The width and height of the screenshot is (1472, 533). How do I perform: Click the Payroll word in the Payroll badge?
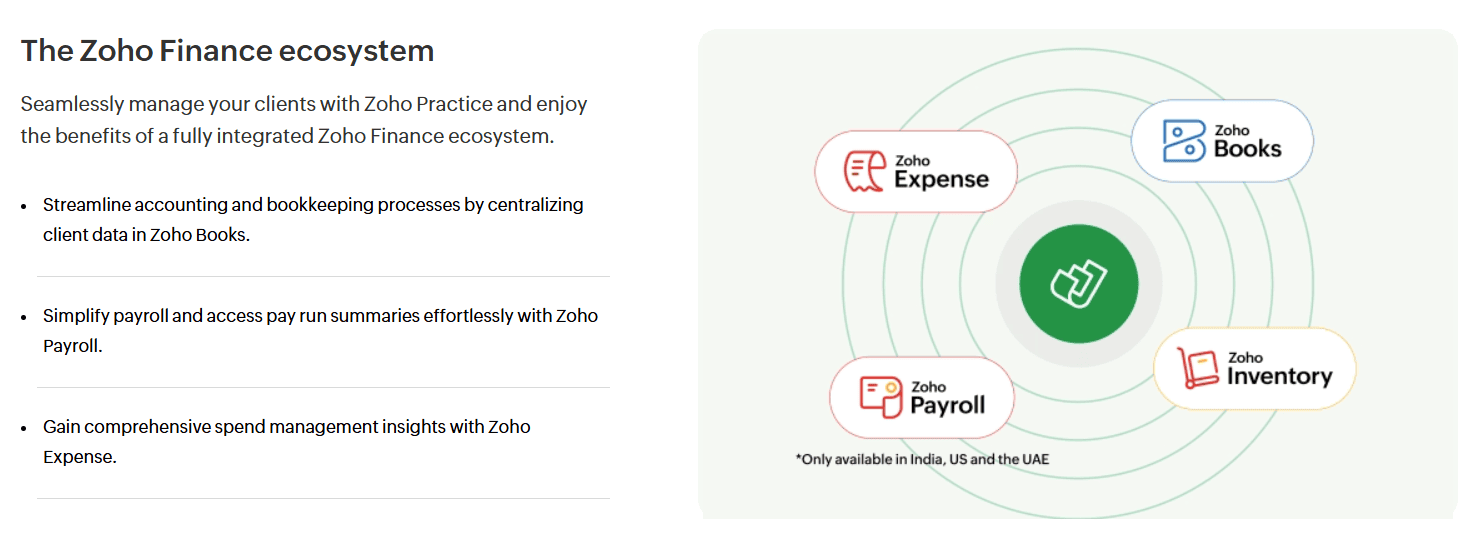(x=947, y=405)
